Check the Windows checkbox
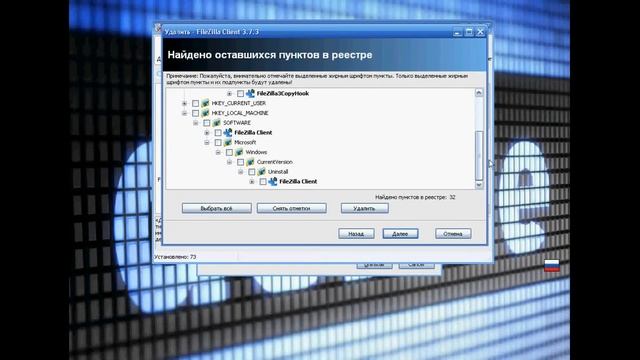The image size is (640, 360). tap(229, 152)
